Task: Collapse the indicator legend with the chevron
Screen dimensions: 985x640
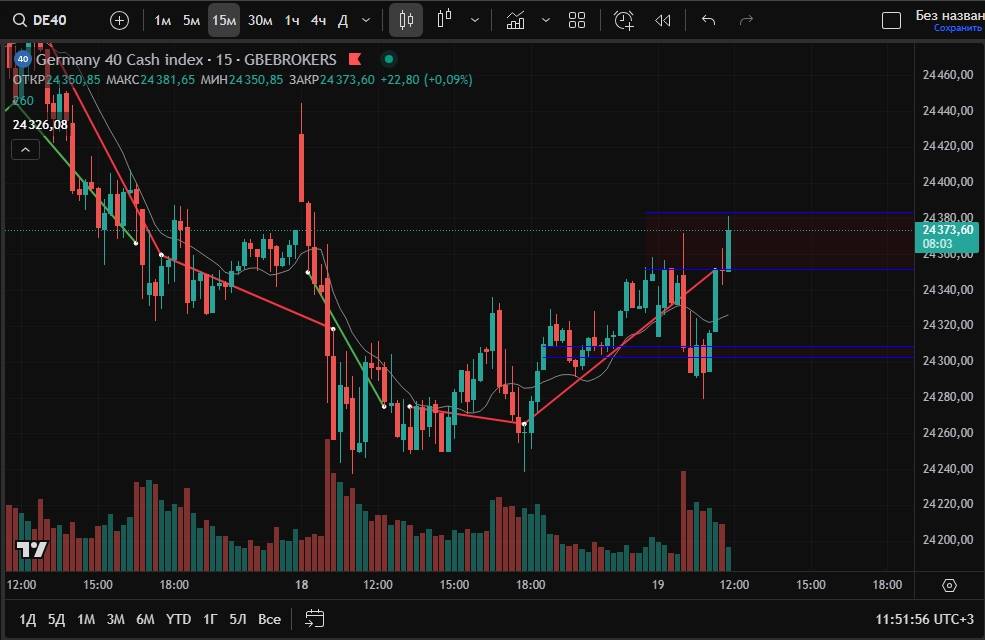Action: pos(25,150)
